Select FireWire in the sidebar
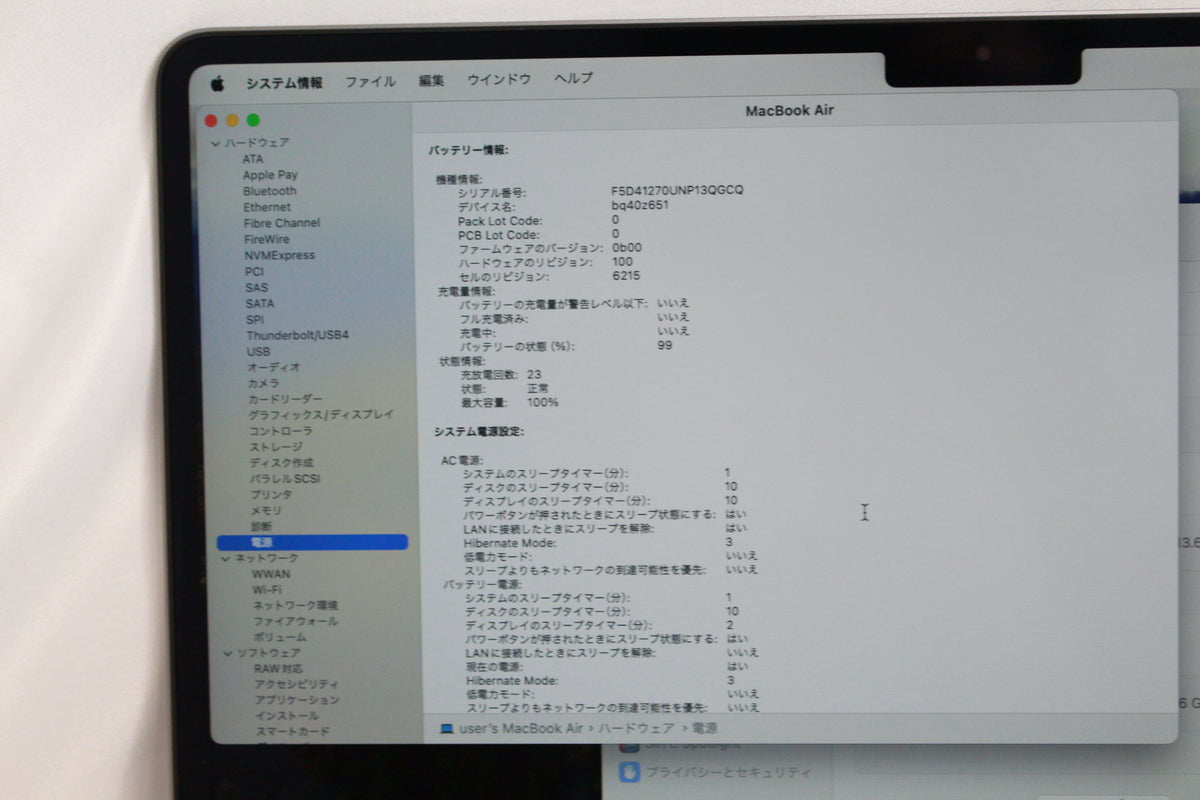Viewport: 1200px width, 800px height. (267, 239)
